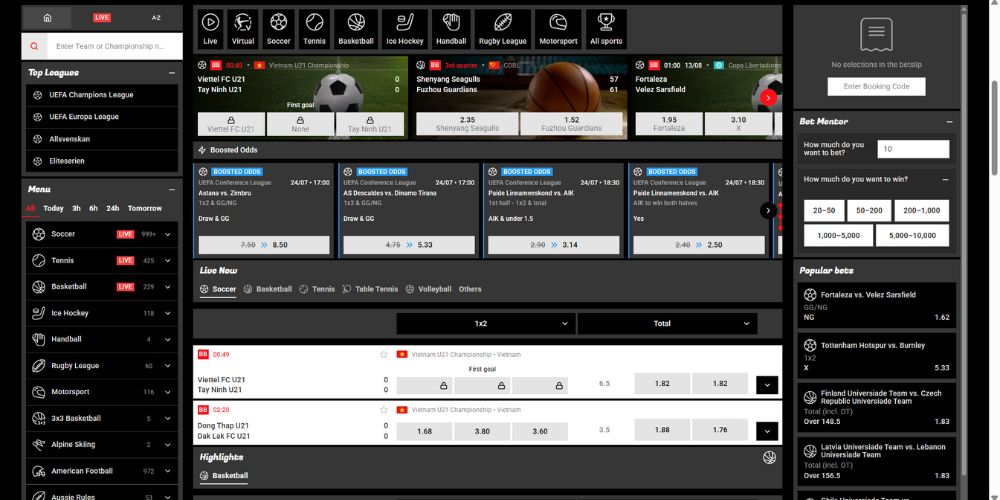Advance the featured matches carousel red arrow
The image size is (1000, 500).
click(768, 98)
